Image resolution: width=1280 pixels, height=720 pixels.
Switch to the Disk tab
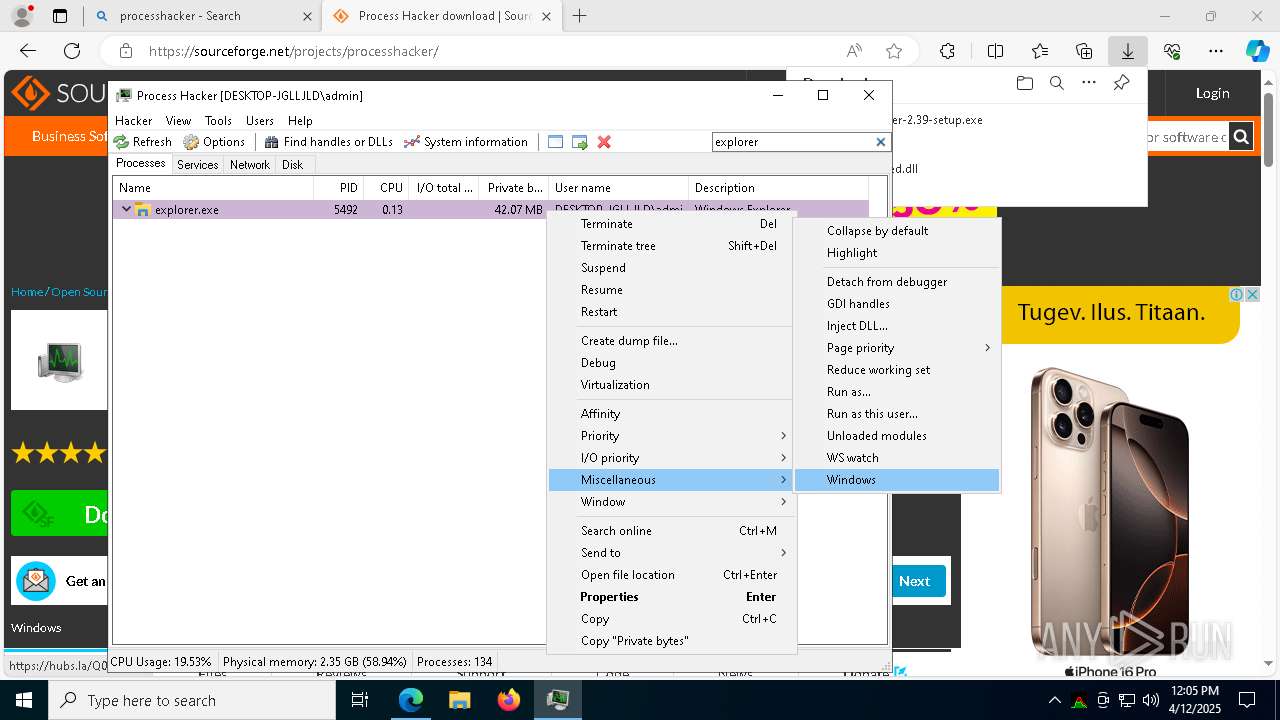click(292, 165)
